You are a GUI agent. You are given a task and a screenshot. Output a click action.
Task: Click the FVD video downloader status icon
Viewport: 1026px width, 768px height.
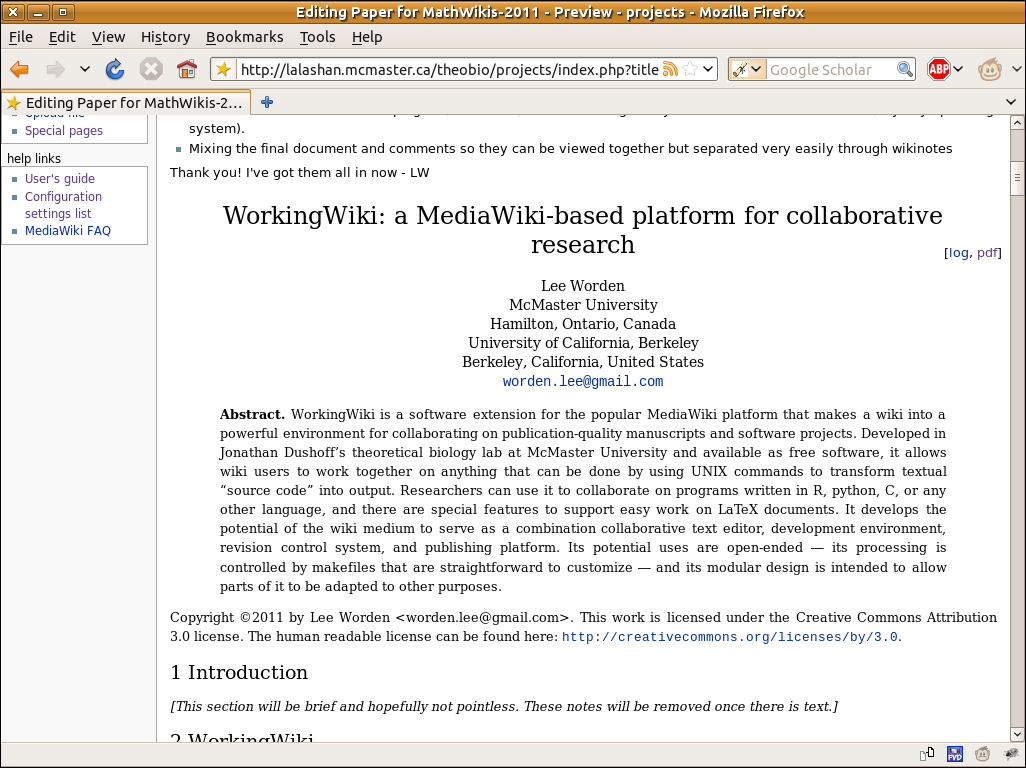coord(955,754)
